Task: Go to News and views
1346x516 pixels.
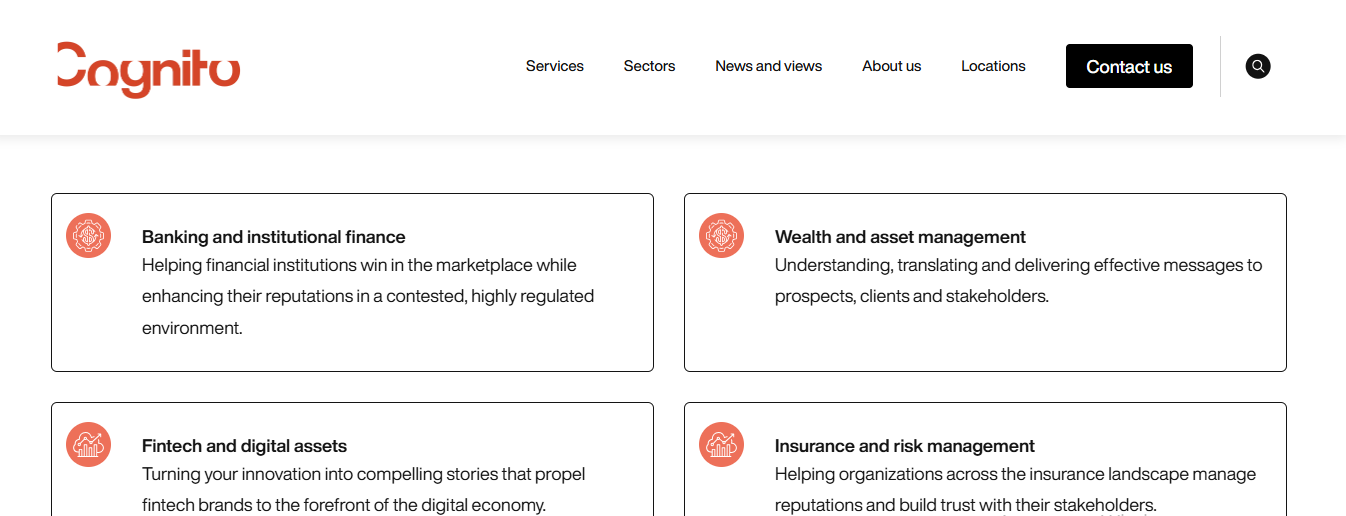Action: [768, 66]
